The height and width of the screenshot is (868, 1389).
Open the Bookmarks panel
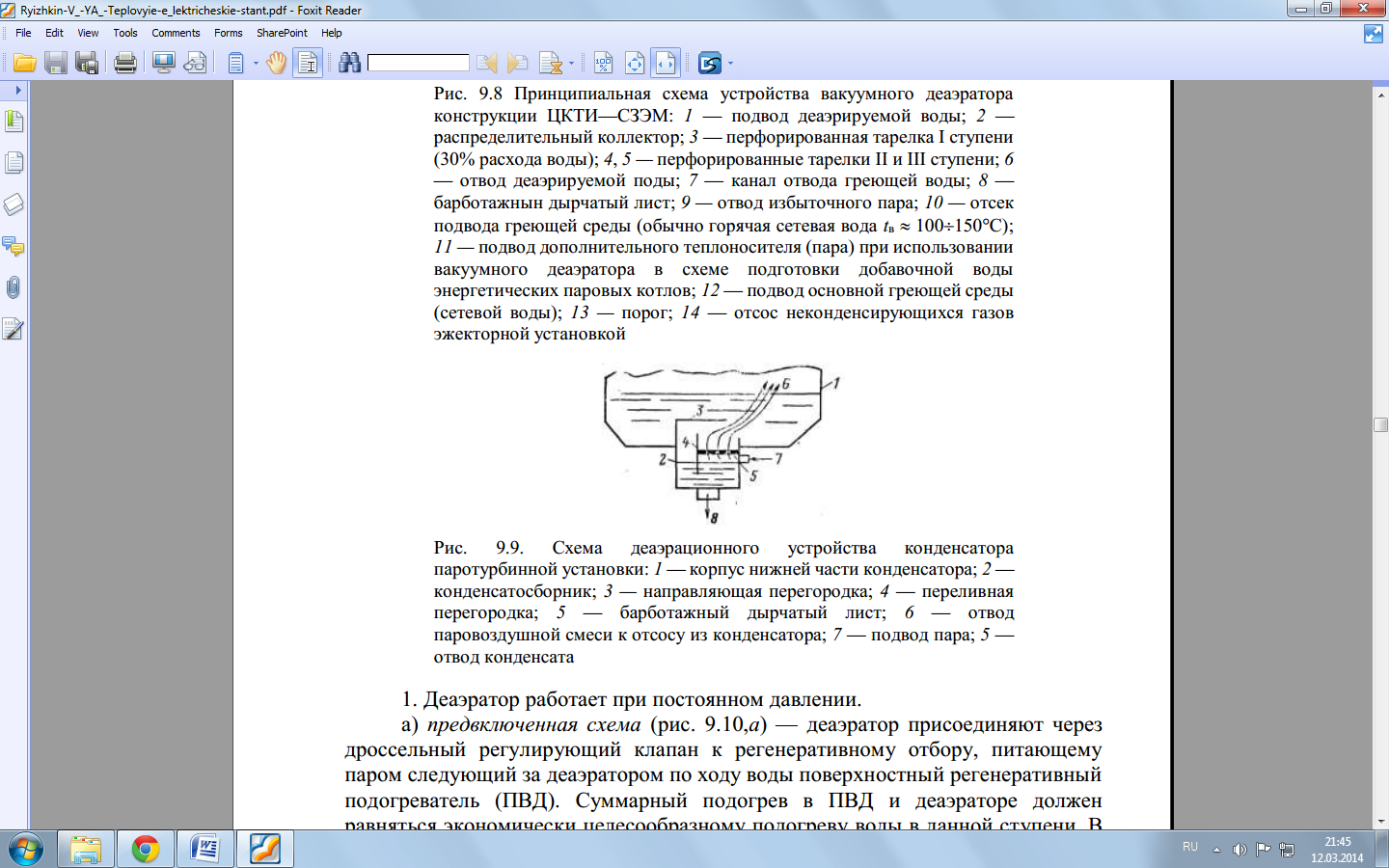pyautogui.click(x=14, y=122)
